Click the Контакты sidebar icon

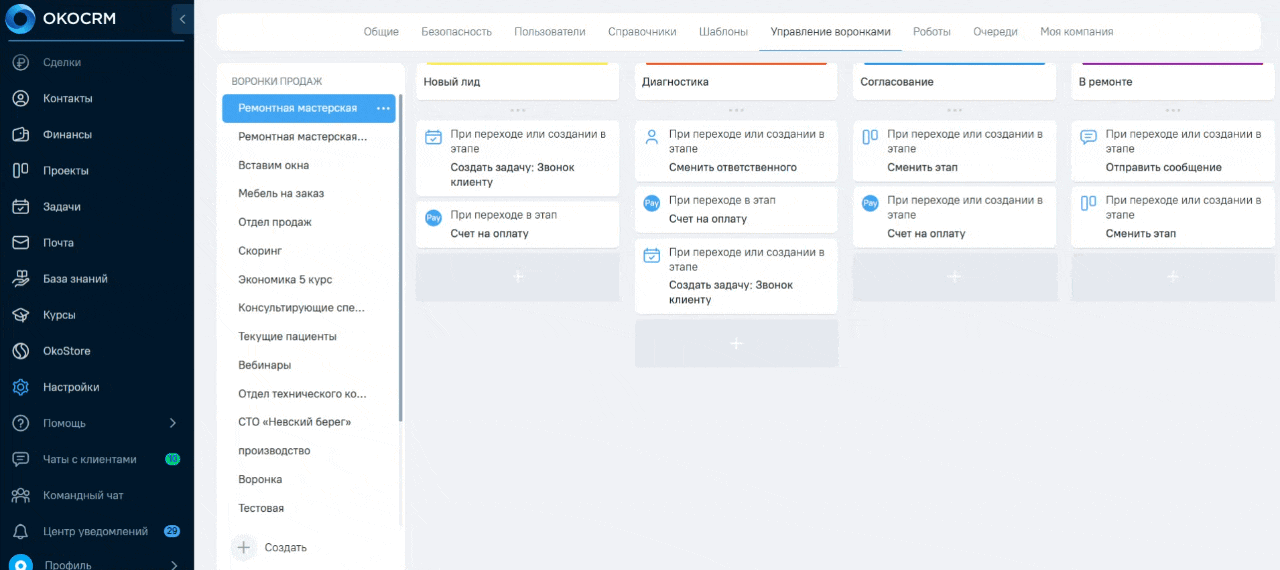coord(20,99)
